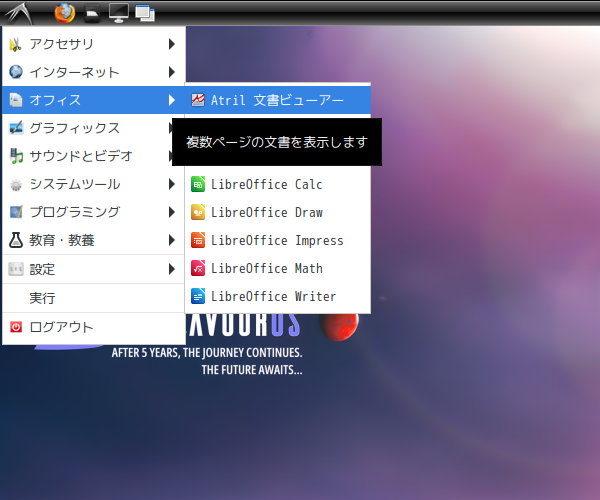This screenshot has width=600, height=500.
Task: Choose 実行 to run a command
Action: [94, 298]
